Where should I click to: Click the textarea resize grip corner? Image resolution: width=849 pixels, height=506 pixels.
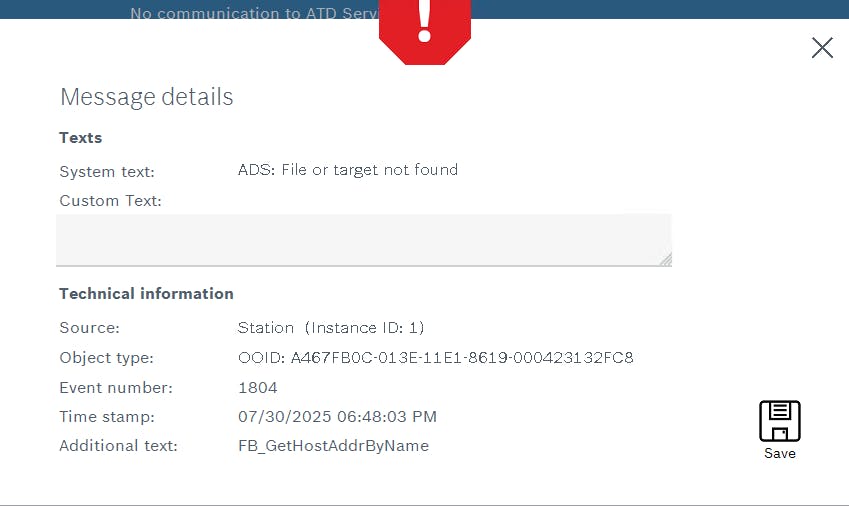click(x=666, y=260)
